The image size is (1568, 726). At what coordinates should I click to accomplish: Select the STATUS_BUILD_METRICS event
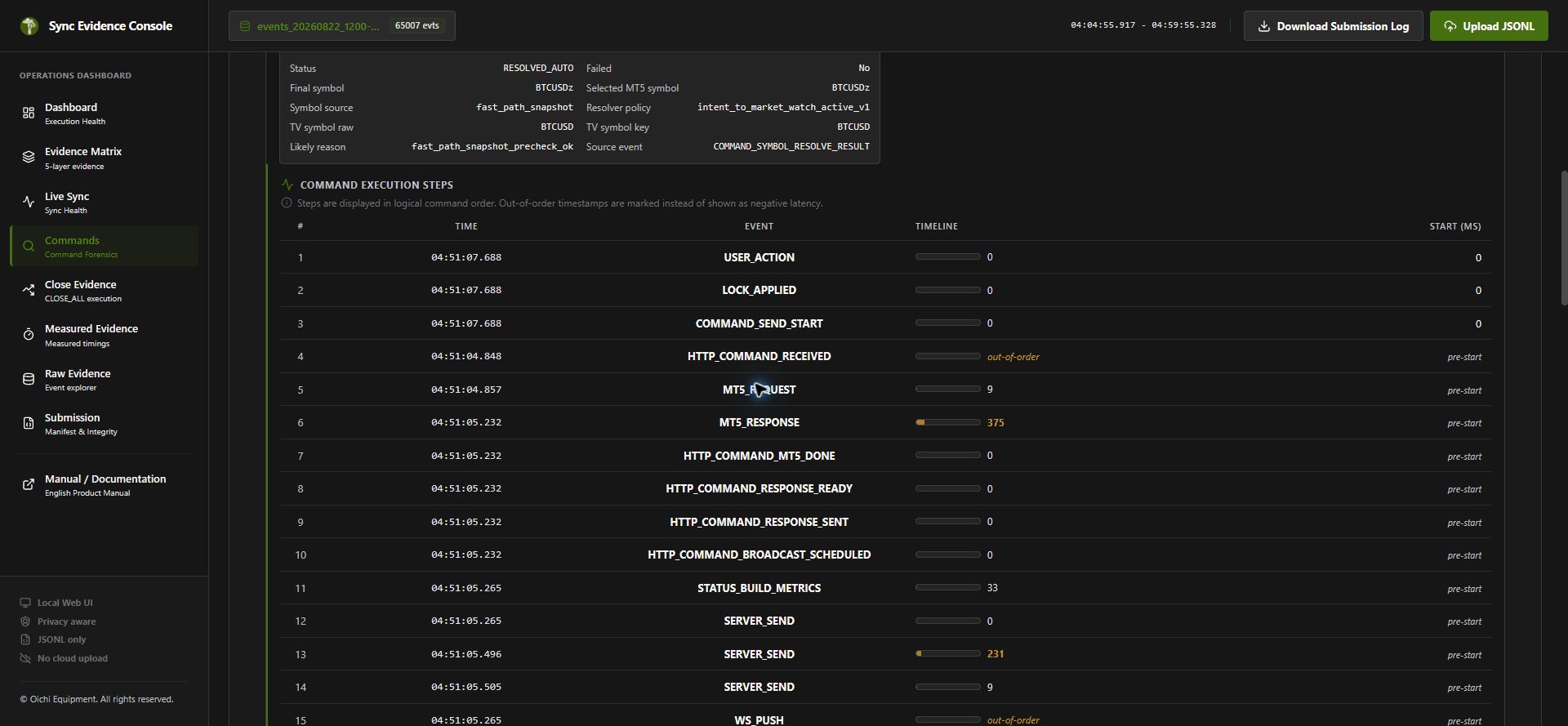point(759,588)
